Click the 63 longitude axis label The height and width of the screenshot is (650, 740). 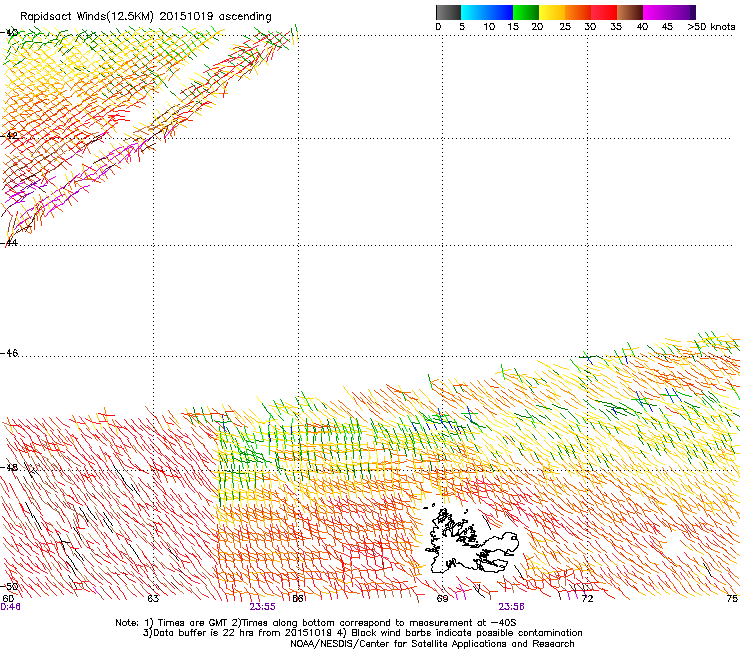153,599
